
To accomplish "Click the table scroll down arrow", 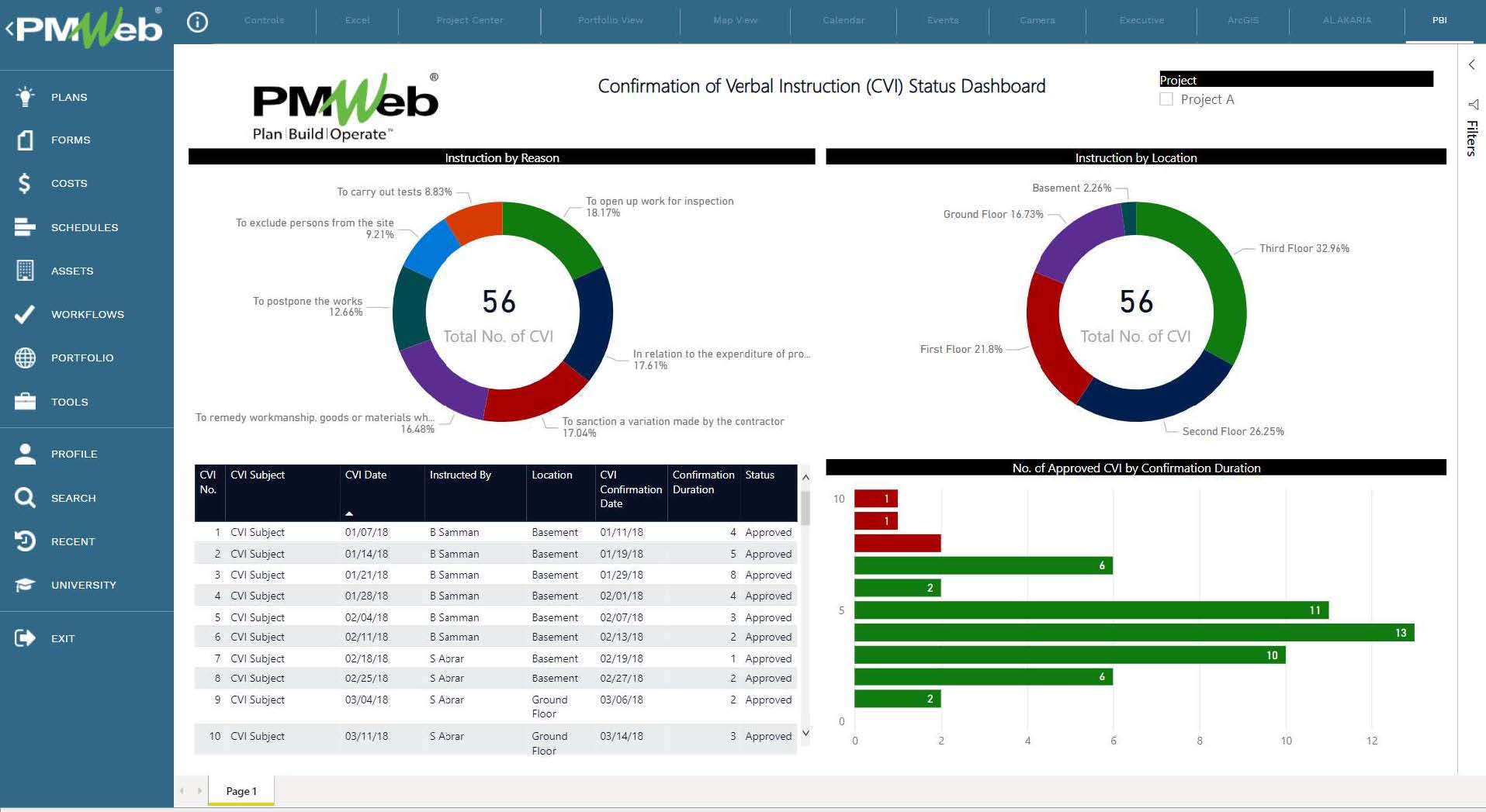I will pyautogui.click(x=805, y=733).
